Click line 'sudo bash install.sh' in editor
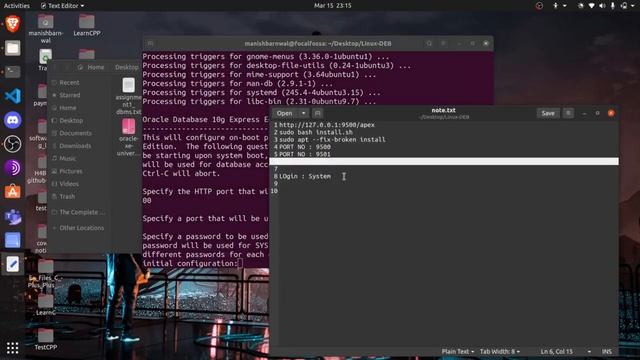640x360 pixels. (316, 132)
